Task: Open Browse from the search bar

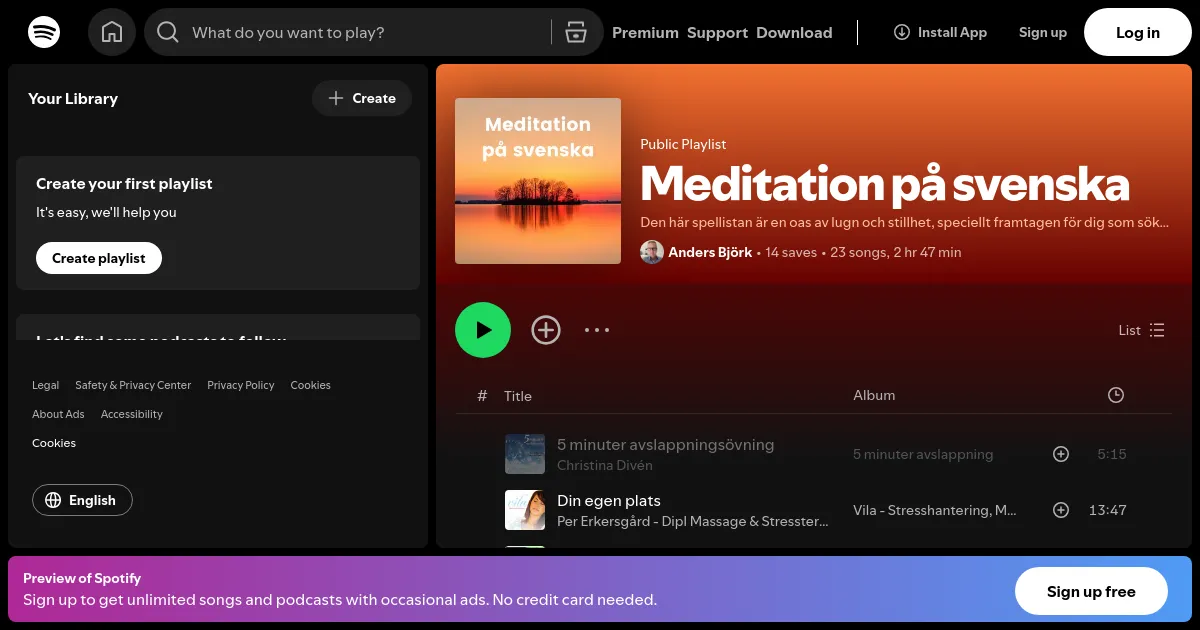Action: (x=576, y=31)
